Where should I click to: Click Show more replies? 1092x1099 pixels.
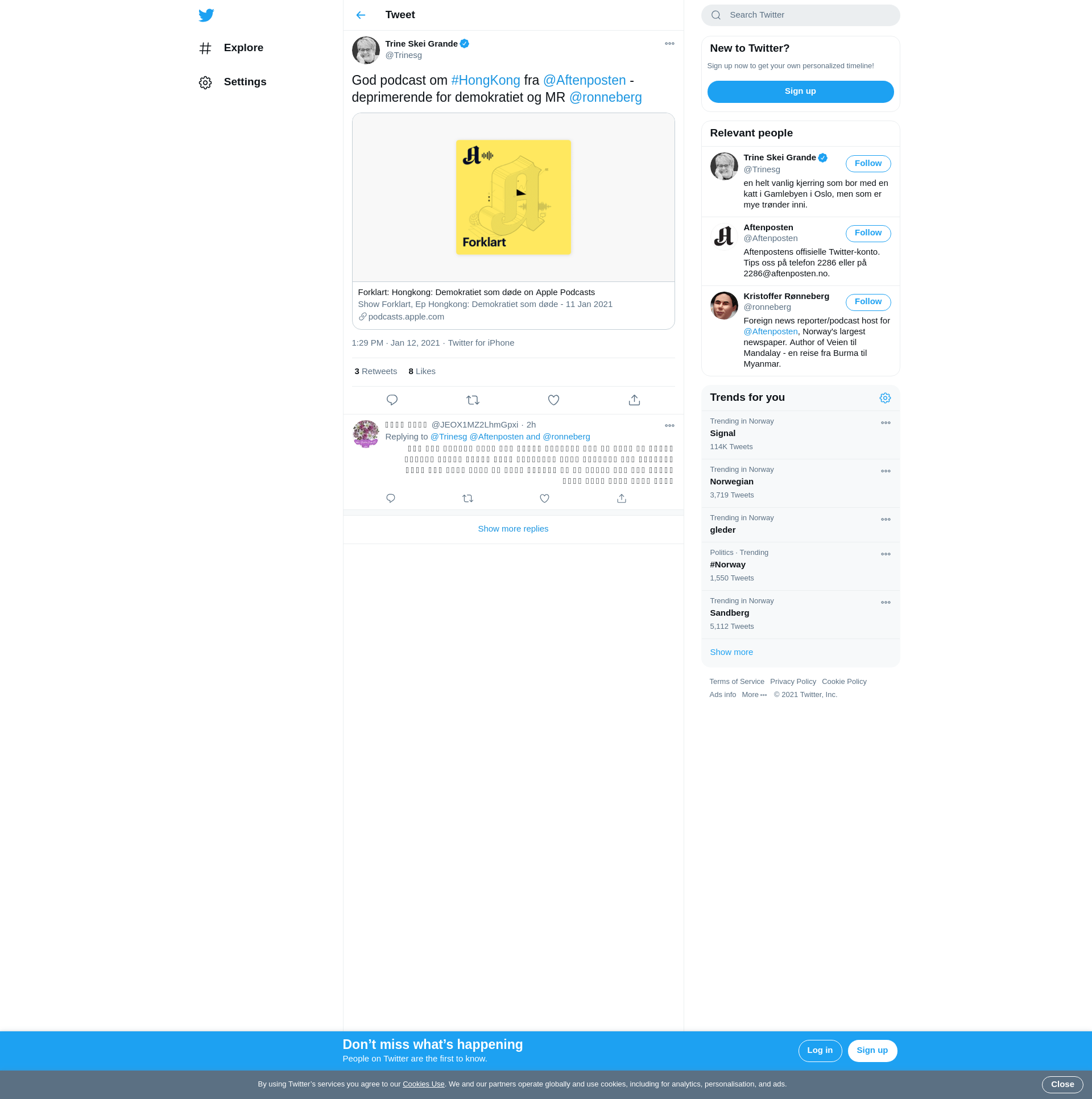click(x=512, y=528)
